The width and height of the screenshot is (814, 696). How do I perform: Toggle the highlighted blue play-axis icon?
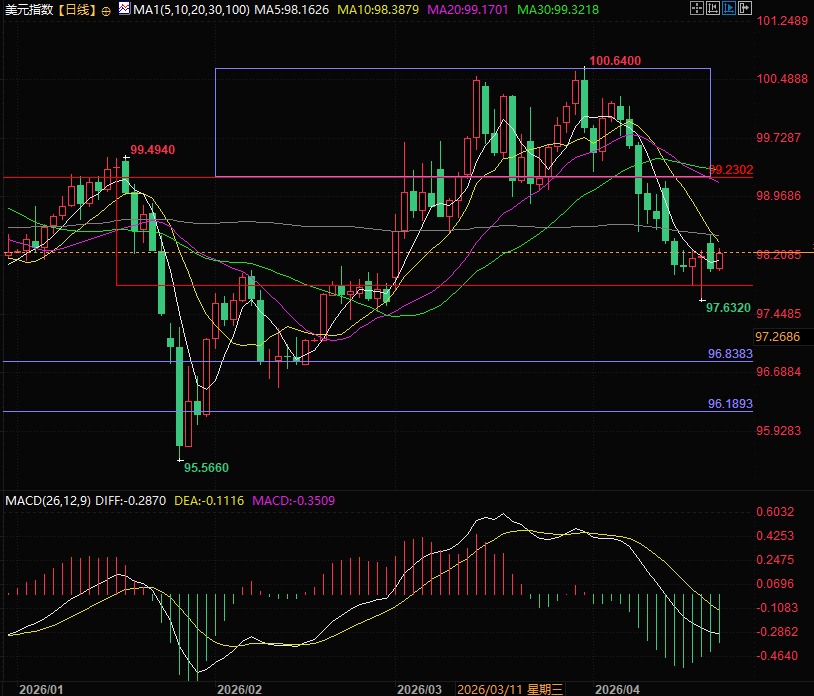pos(729,9)
